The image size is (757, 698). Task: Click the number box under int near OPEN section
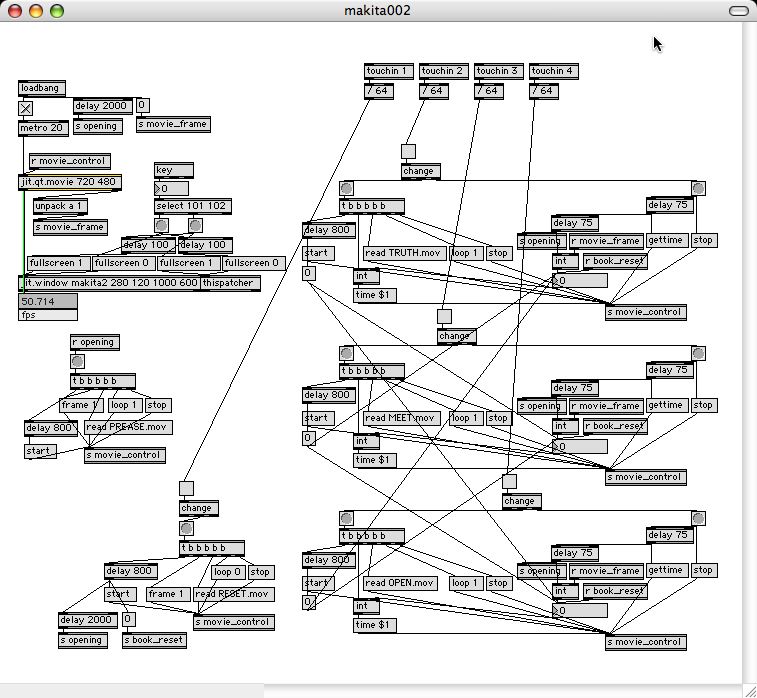[x=580, y=611]
